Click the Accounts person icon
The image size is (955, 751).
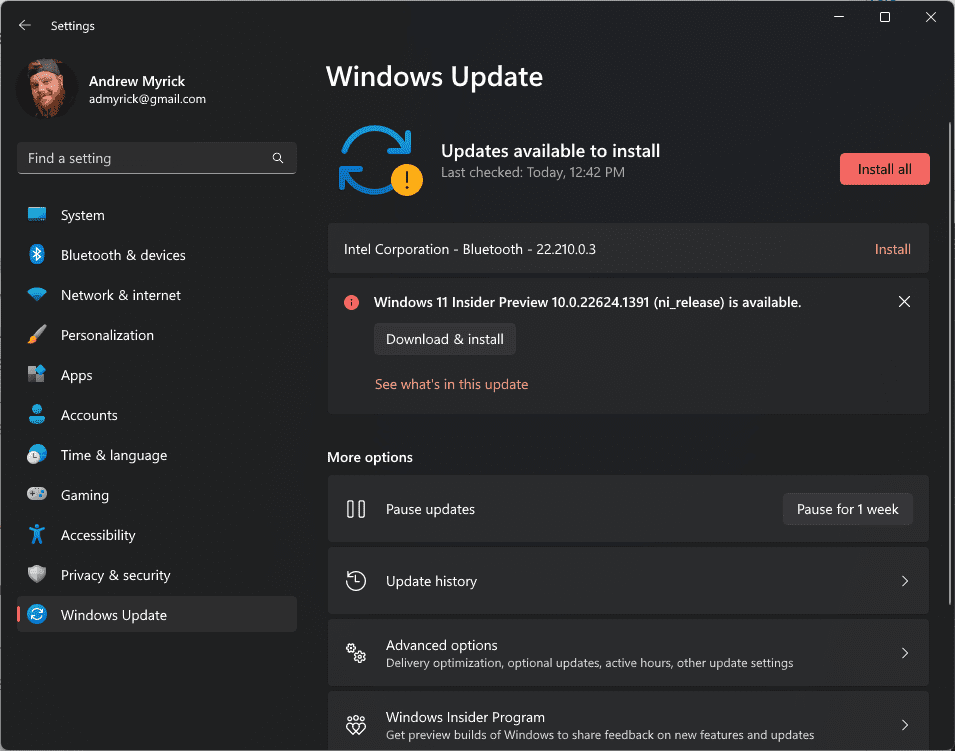pos(37,414)
